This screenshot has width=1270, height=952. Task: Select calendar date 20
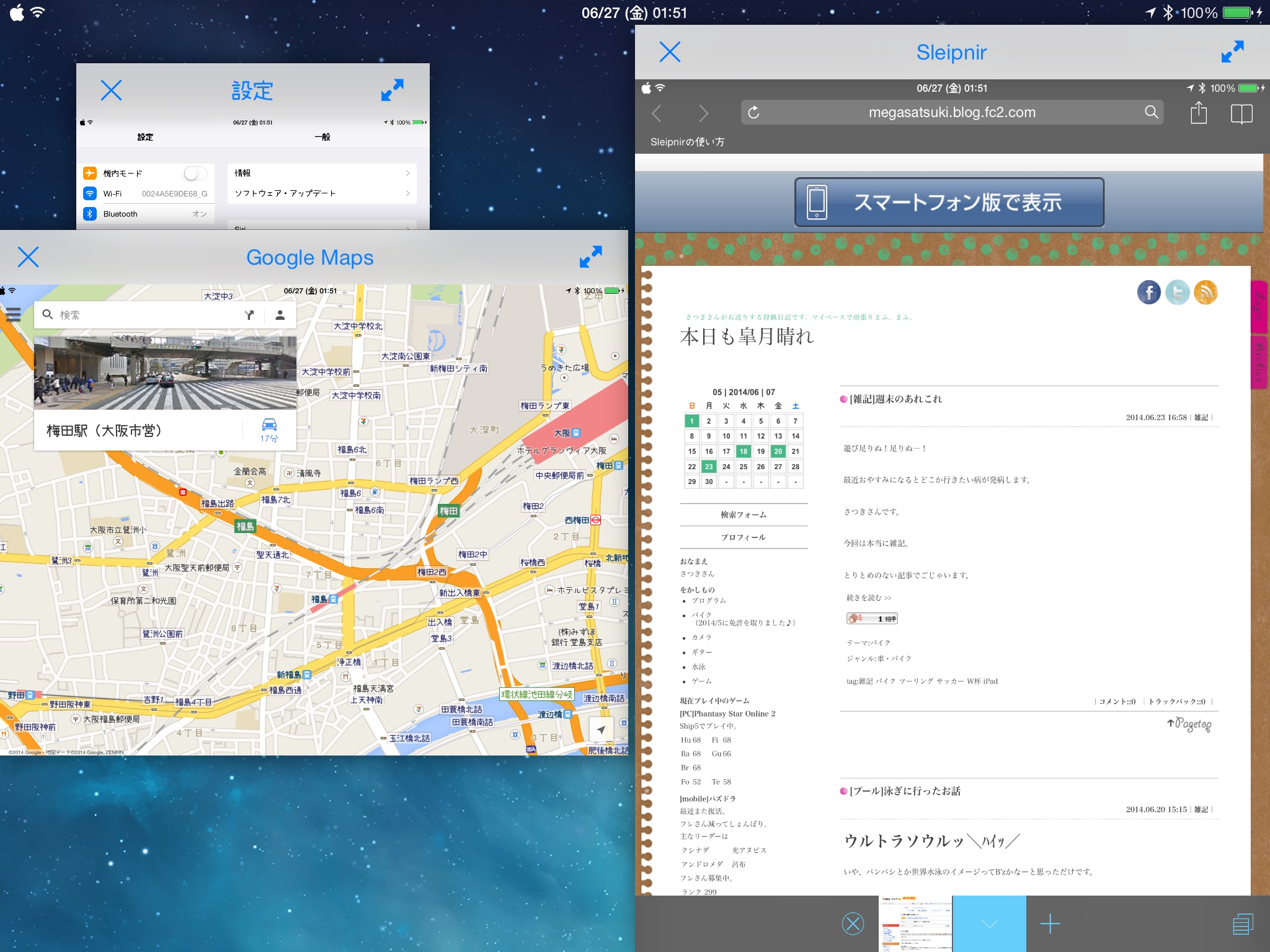click(778, 451)
